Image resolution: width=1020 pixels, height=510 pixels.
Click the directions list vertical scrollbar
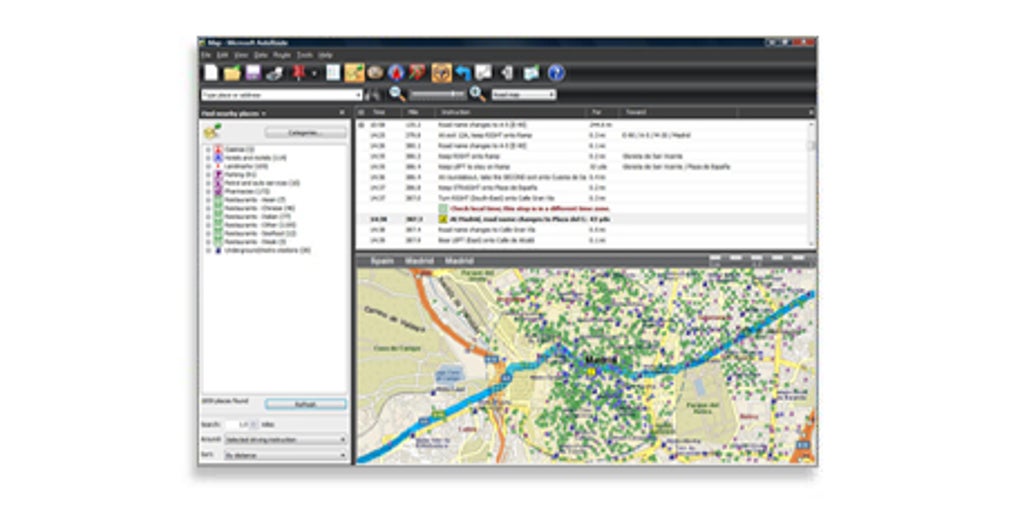812,181
